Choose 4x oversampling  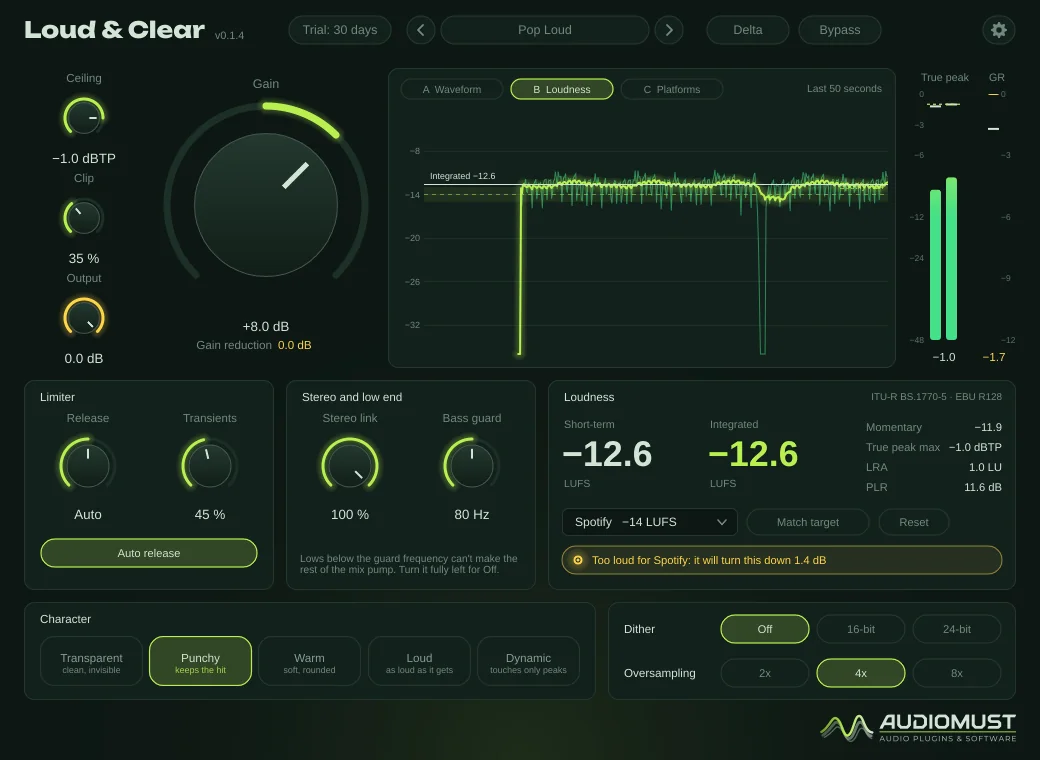(861, 673)
